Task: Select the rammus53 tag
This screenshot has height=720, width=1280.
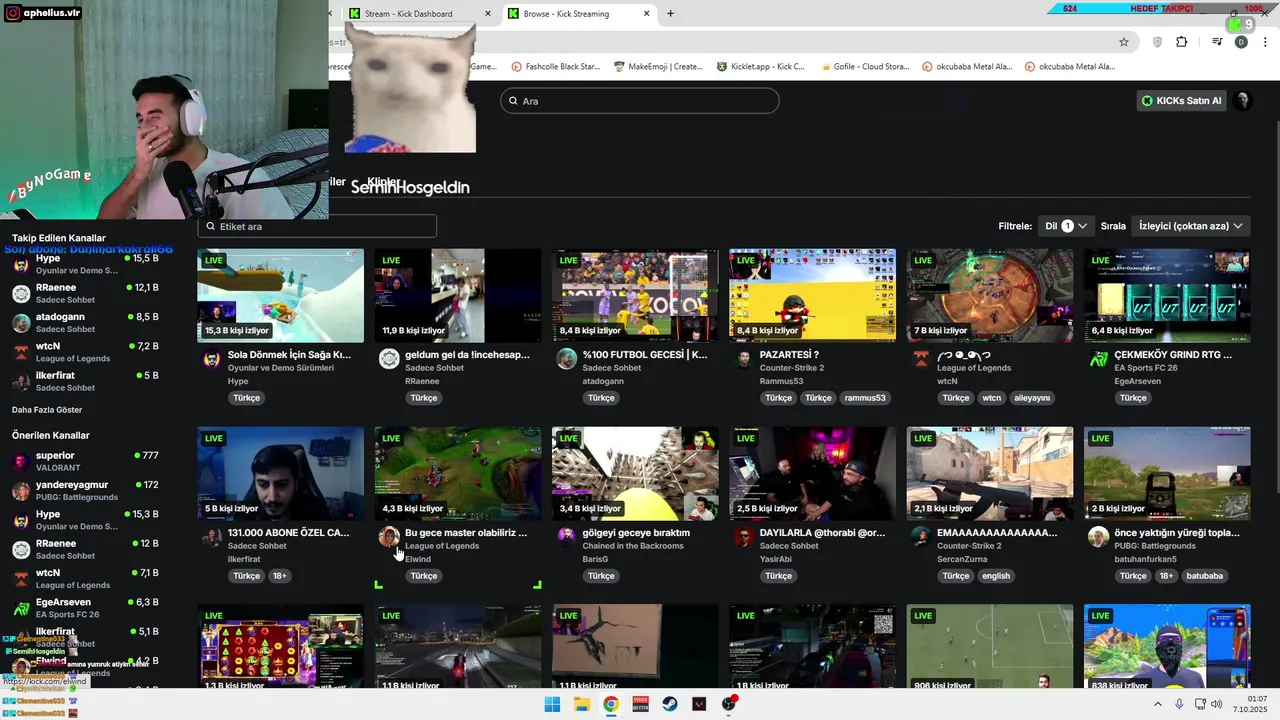Action: tap(865, 398)
